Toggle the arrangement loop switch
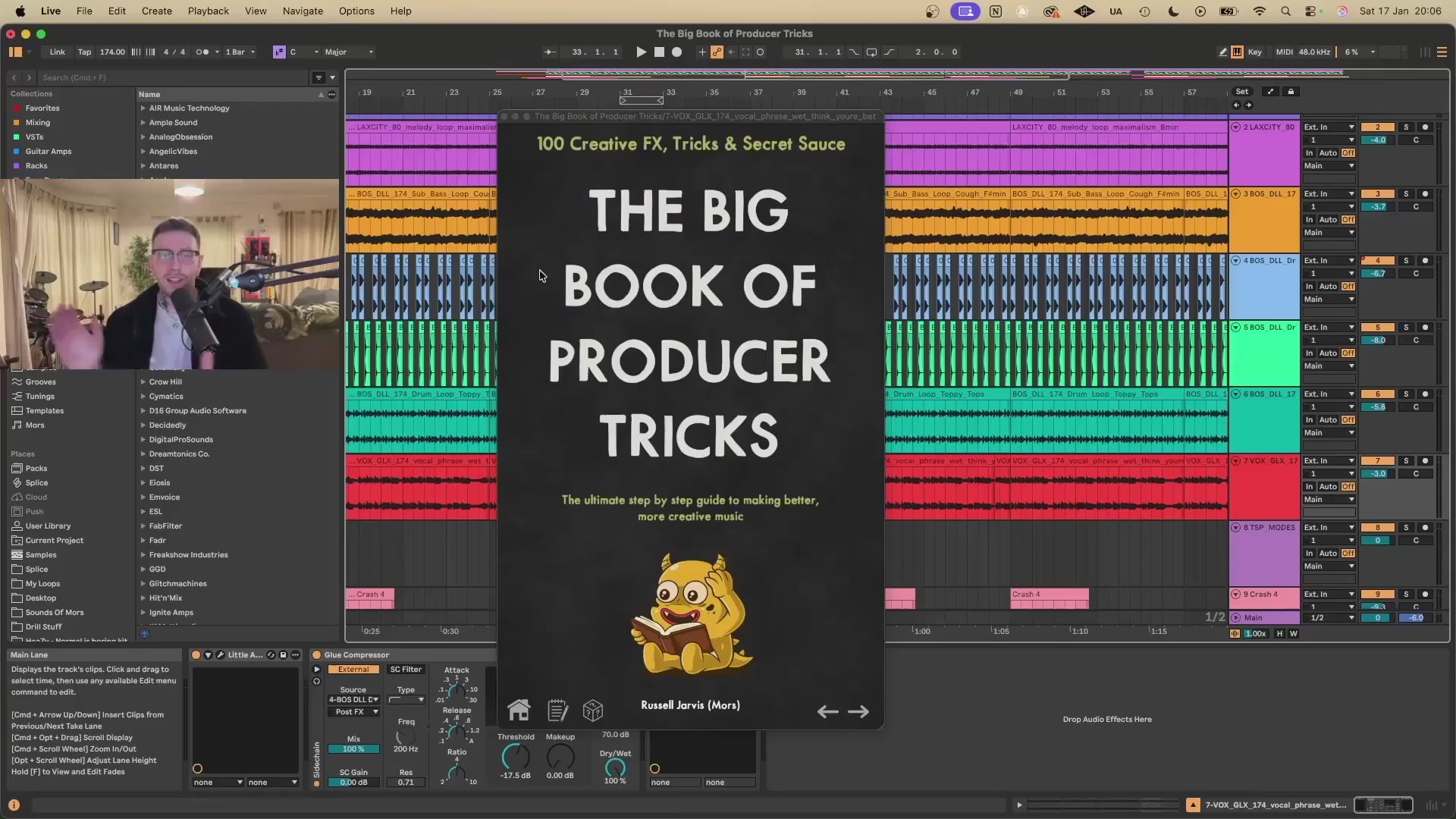Viewport: 1456px width, 819px height. tap(871, 52)
